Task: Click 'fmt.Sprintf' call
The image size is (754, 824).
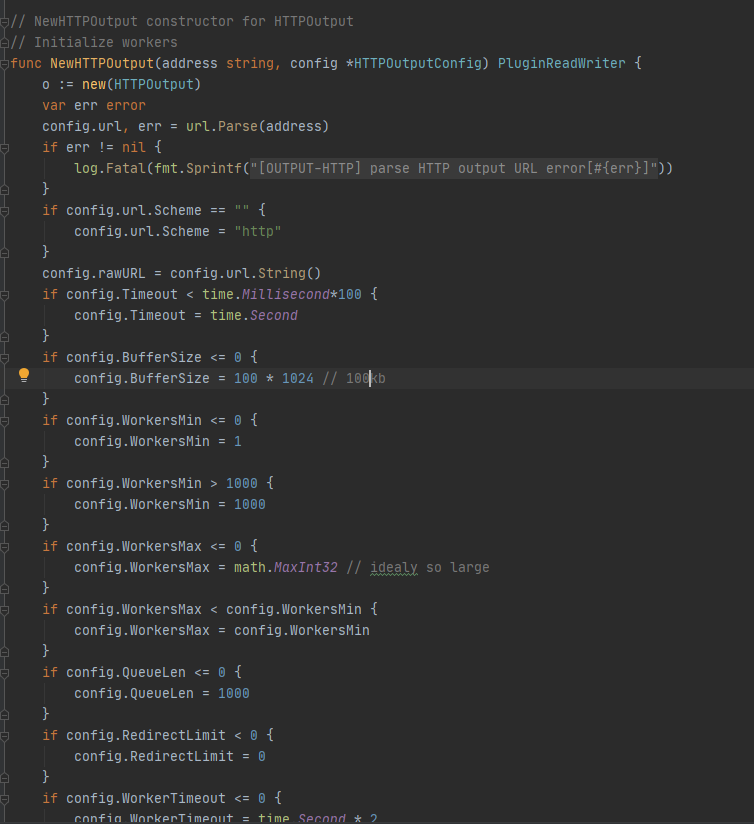Action: point(198,169)
